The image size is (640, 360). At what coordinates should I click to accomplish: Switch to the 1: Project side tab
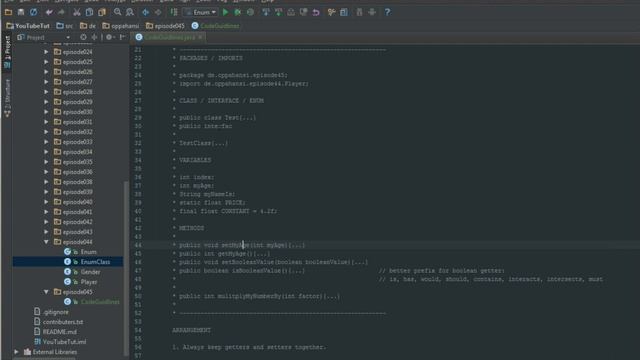pos(7,52)
